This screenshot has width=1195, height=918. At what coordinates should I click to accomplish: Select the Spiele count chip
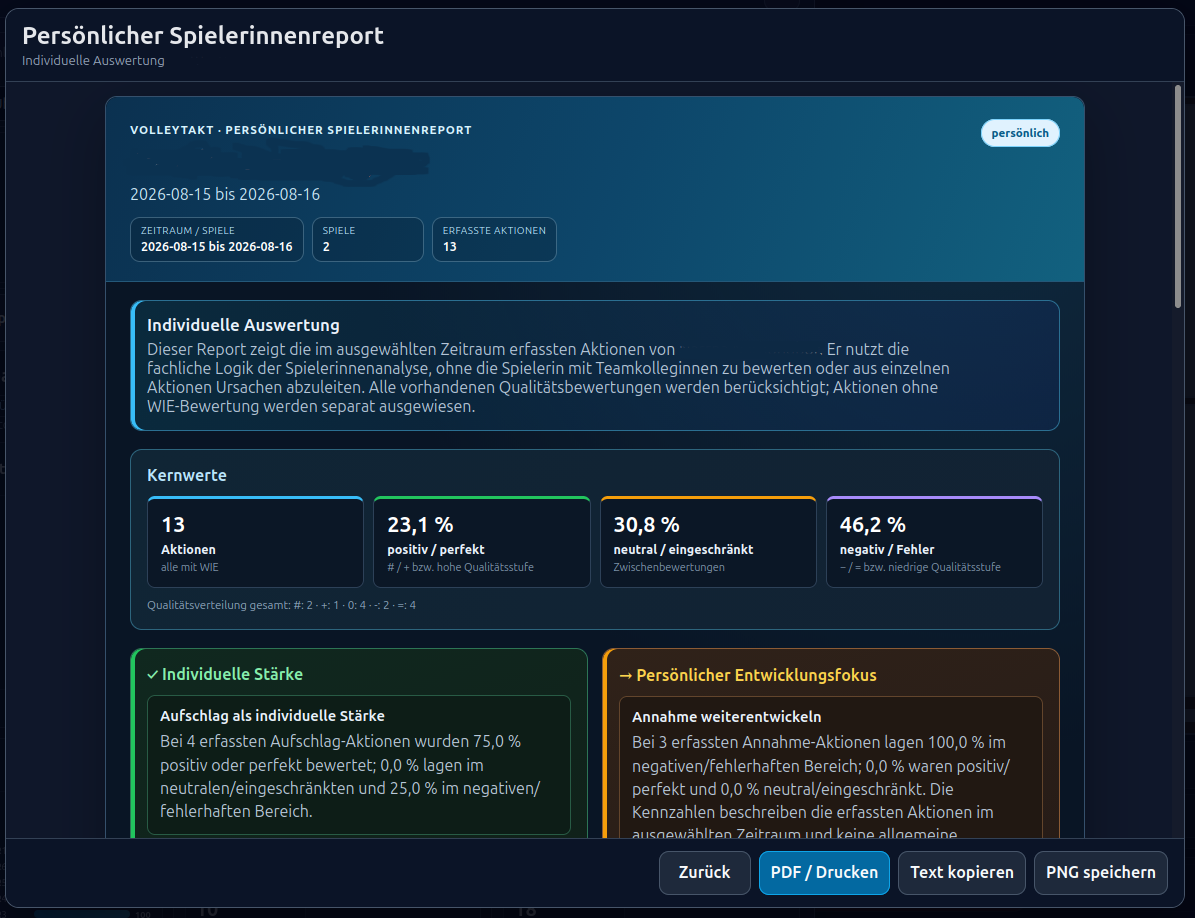coord(367,239)
